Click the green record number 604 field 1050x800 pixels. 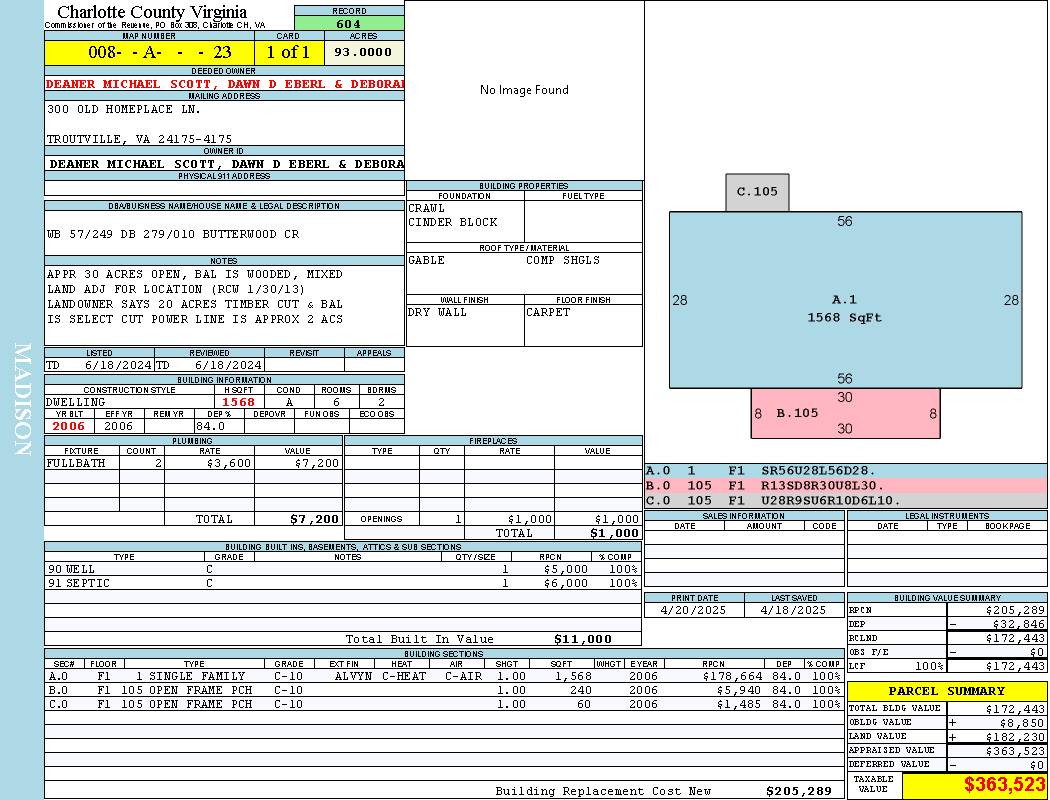(x=349, y=24)
